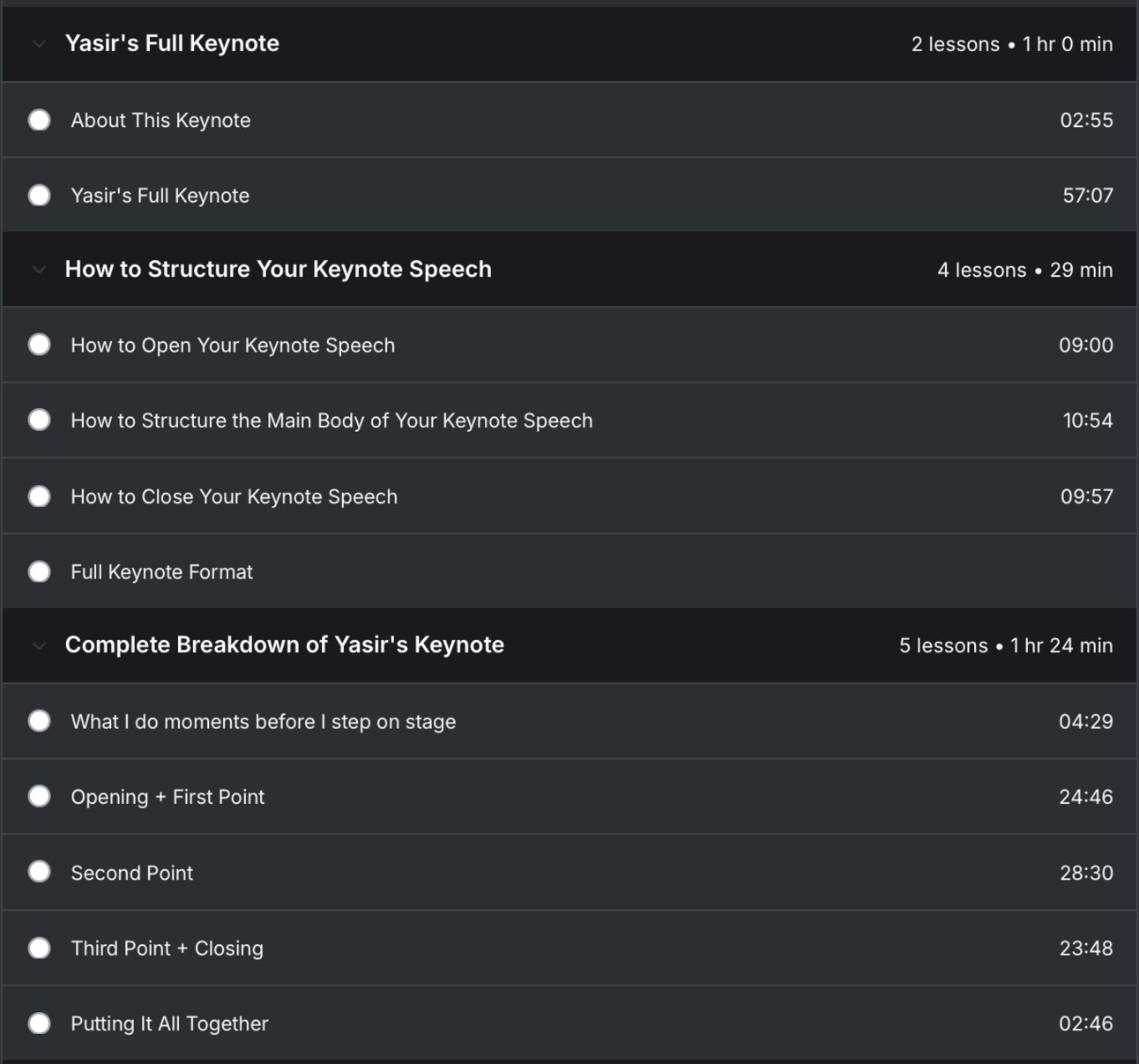Click circle icon beside Putting It All Together
Viewport: 1139px width, 1064px height.
click(40, 1023)
